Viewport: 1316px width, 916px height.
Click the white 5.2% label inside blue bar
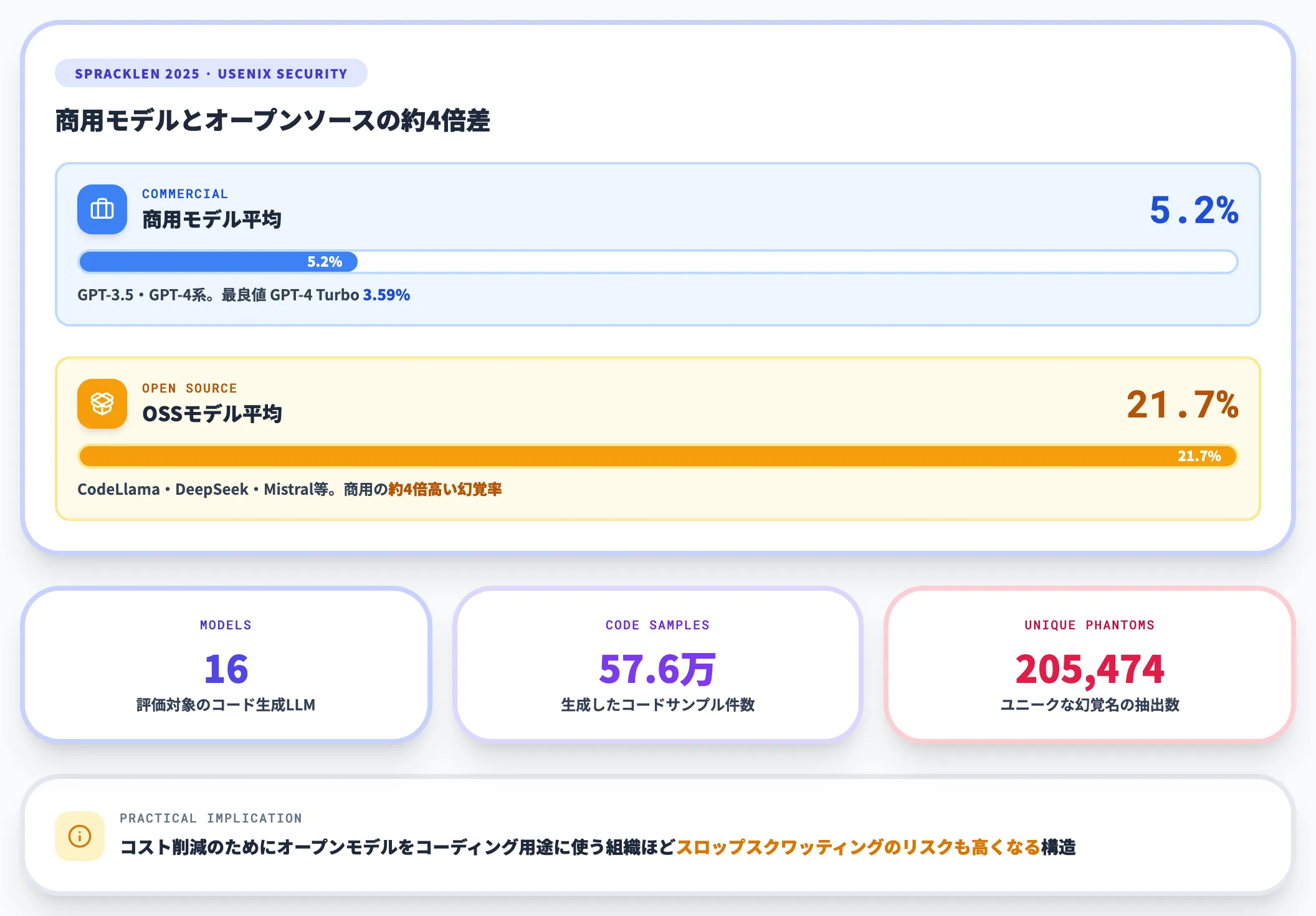(325, 262)
